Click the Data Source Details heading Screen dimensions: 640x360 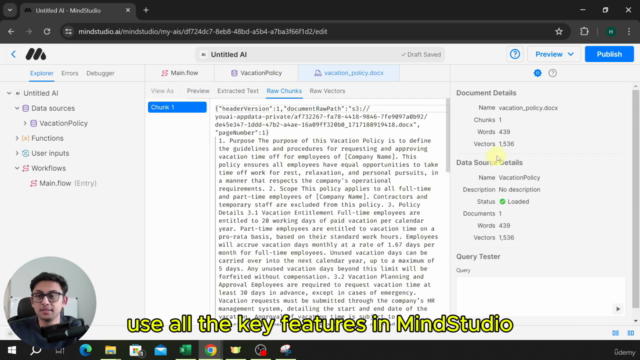(489, 162)
